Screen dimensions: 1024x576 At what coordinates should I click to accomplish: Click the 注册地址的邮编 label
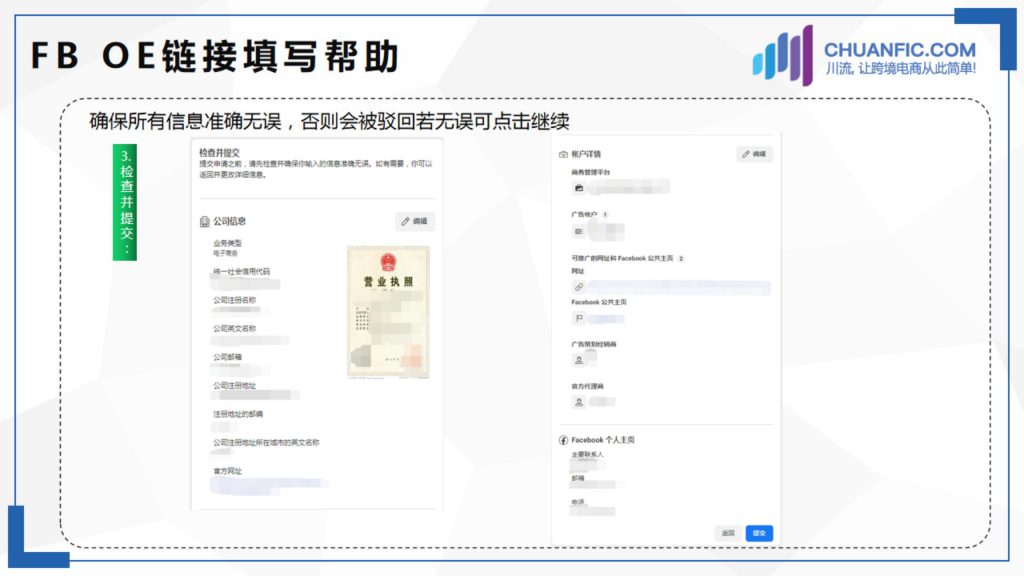[x=238, y=414]
